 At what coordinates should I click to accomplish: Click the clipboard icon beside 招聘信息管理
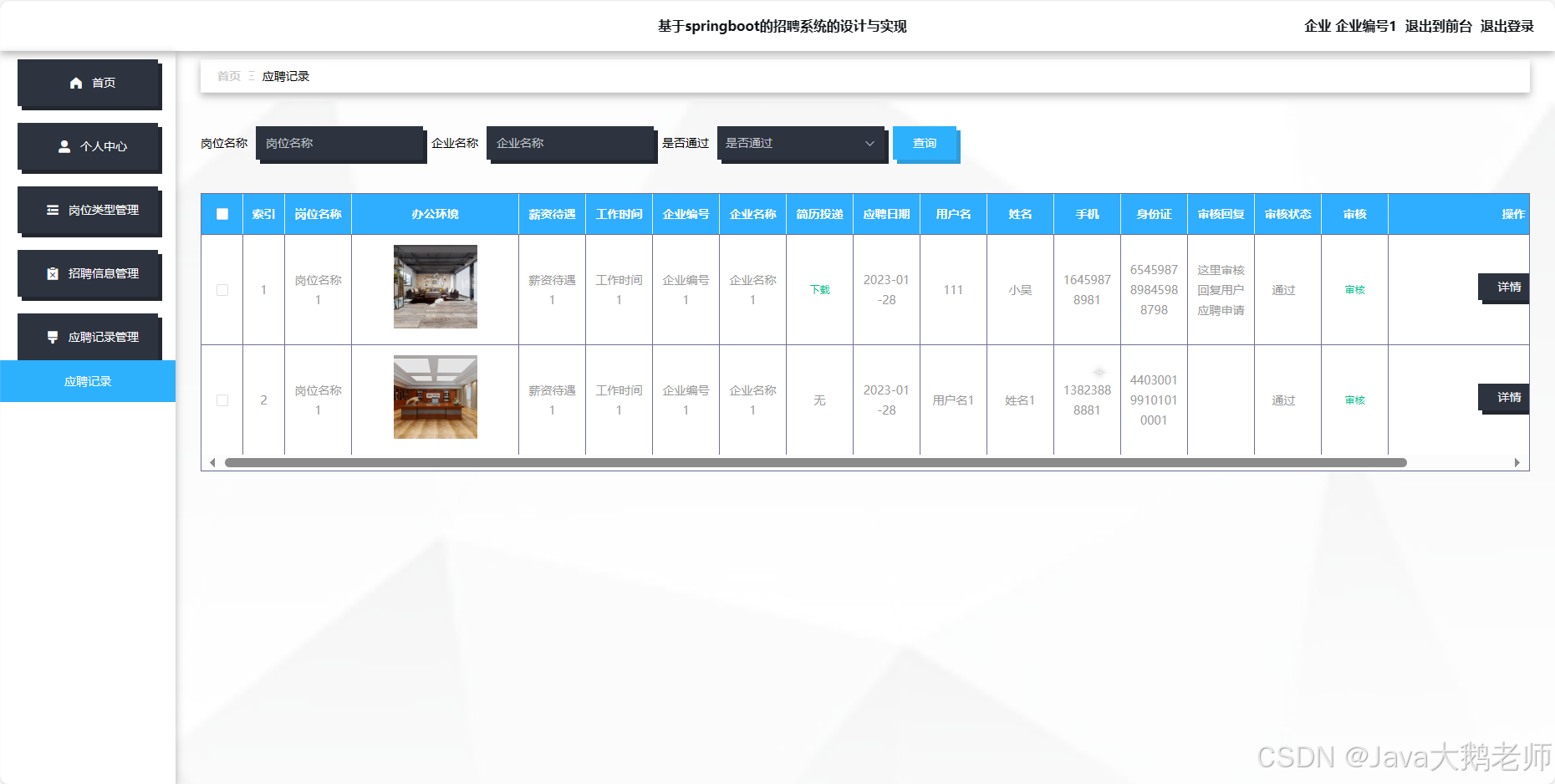tap(53, 273)
